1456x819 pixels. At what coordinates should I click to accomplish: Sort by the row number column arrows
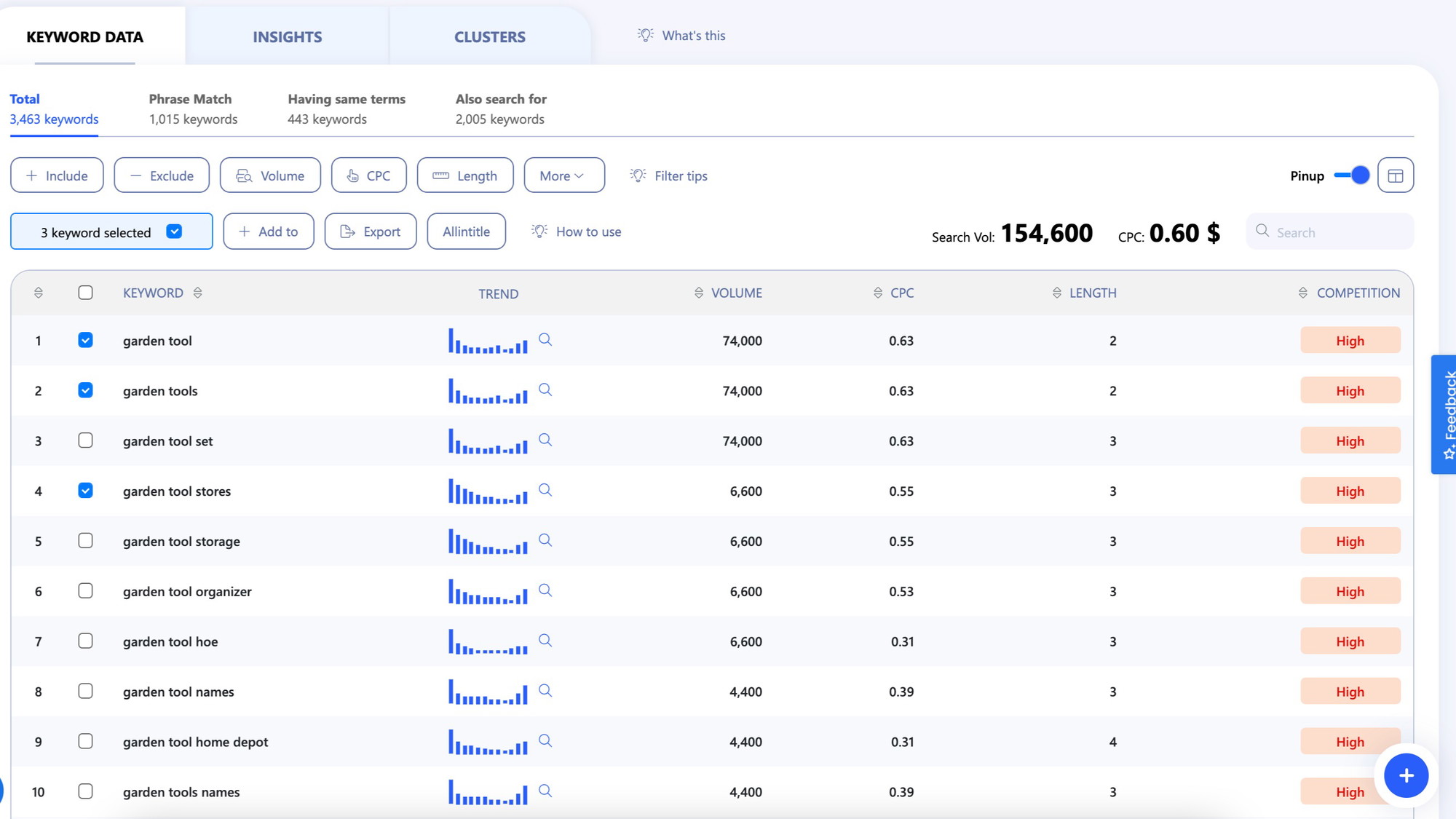39,293
